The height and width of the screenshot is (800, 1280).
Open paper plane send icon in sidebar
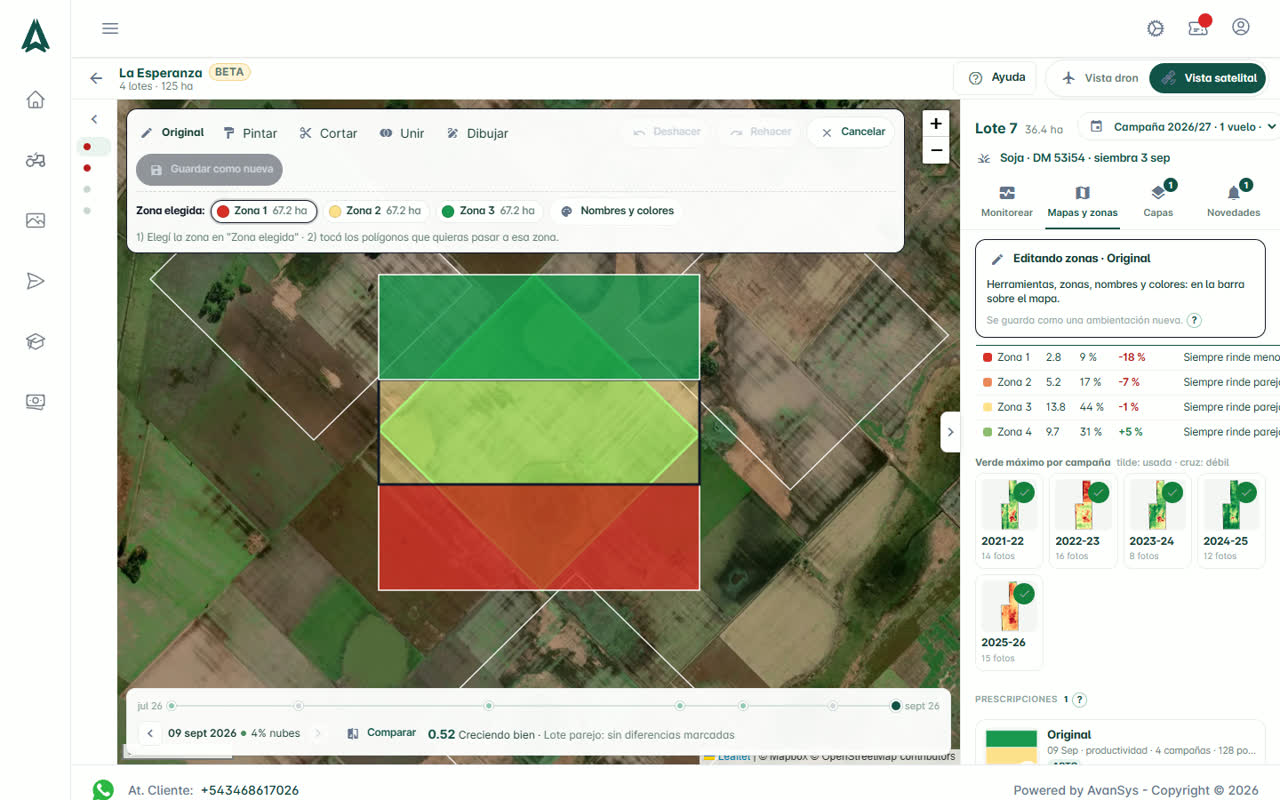point(35,281)
